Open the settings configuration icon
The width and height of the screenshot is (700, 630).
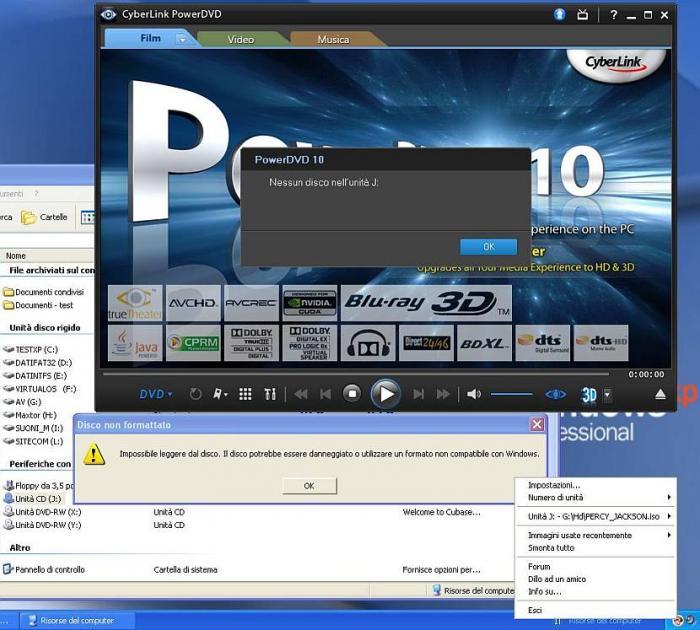click(x=270, y=394)
